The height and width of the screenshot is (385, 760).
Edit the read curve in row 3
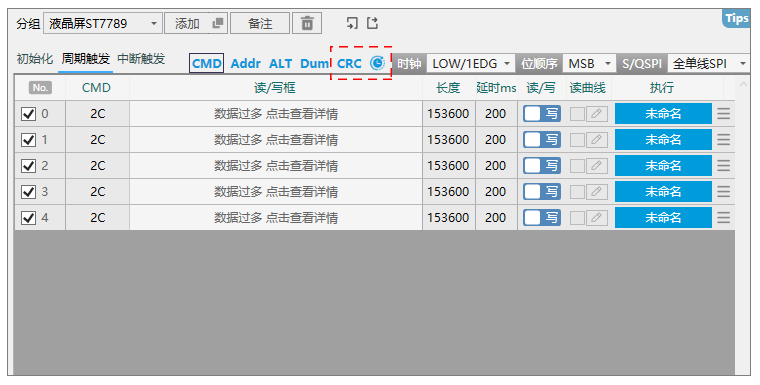click(x=597, y=192)
